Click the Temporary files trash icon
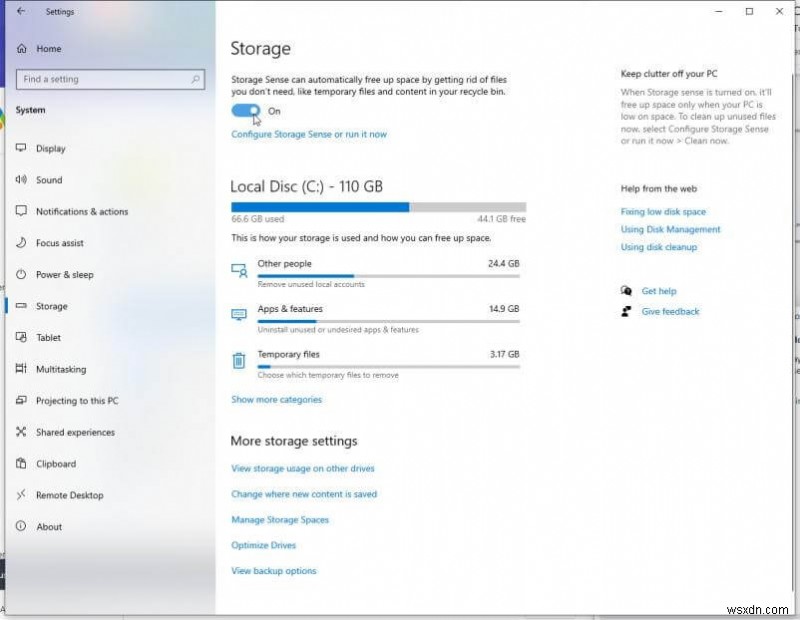This screenshot has width=800, height=620. point(239,361)
